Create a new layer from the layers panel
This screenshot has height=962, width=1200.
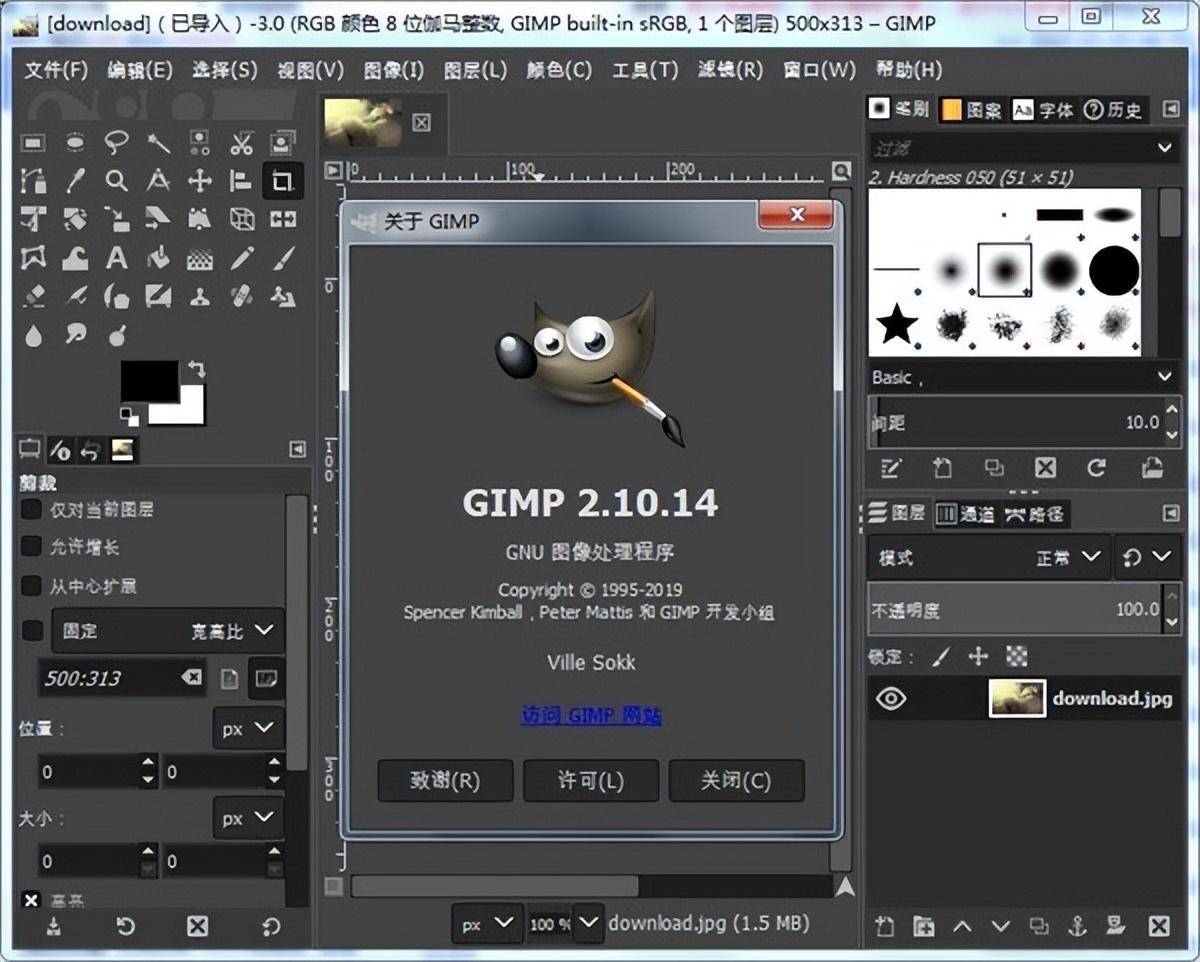click(x=884, y=926)
